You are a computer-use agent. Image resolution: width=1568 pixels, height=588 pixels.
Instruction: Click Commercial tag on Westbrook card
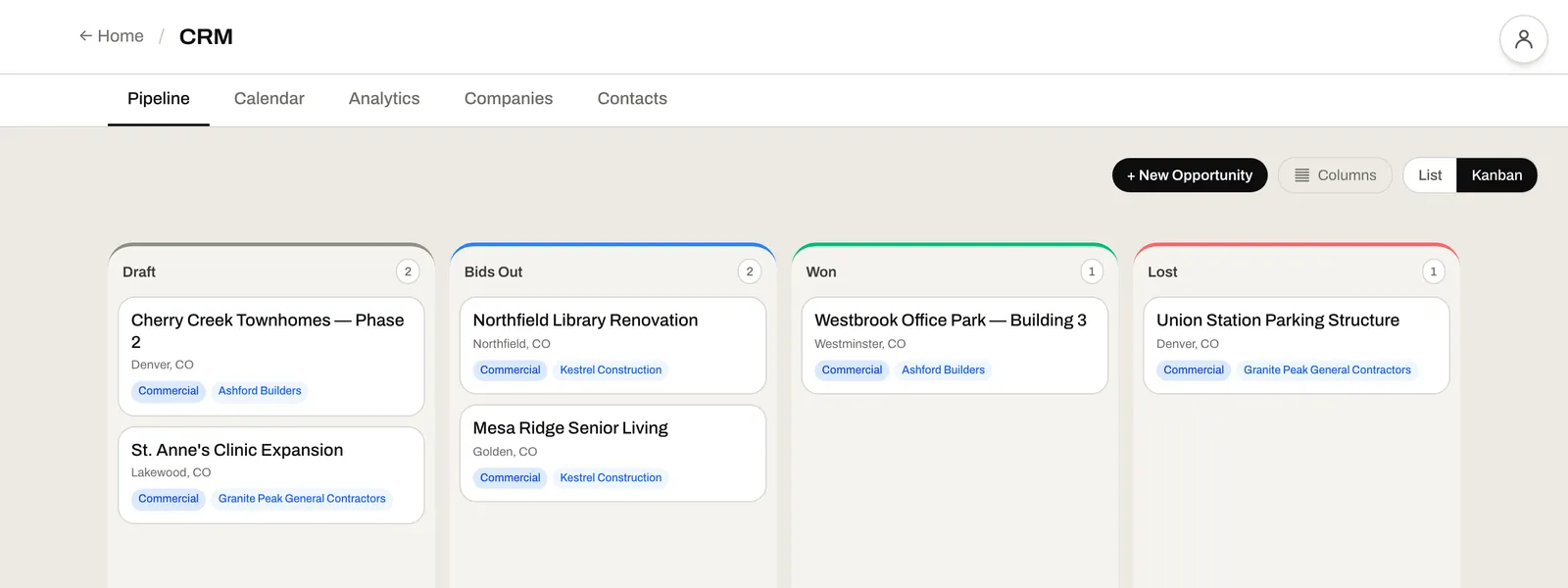(852, 370)
